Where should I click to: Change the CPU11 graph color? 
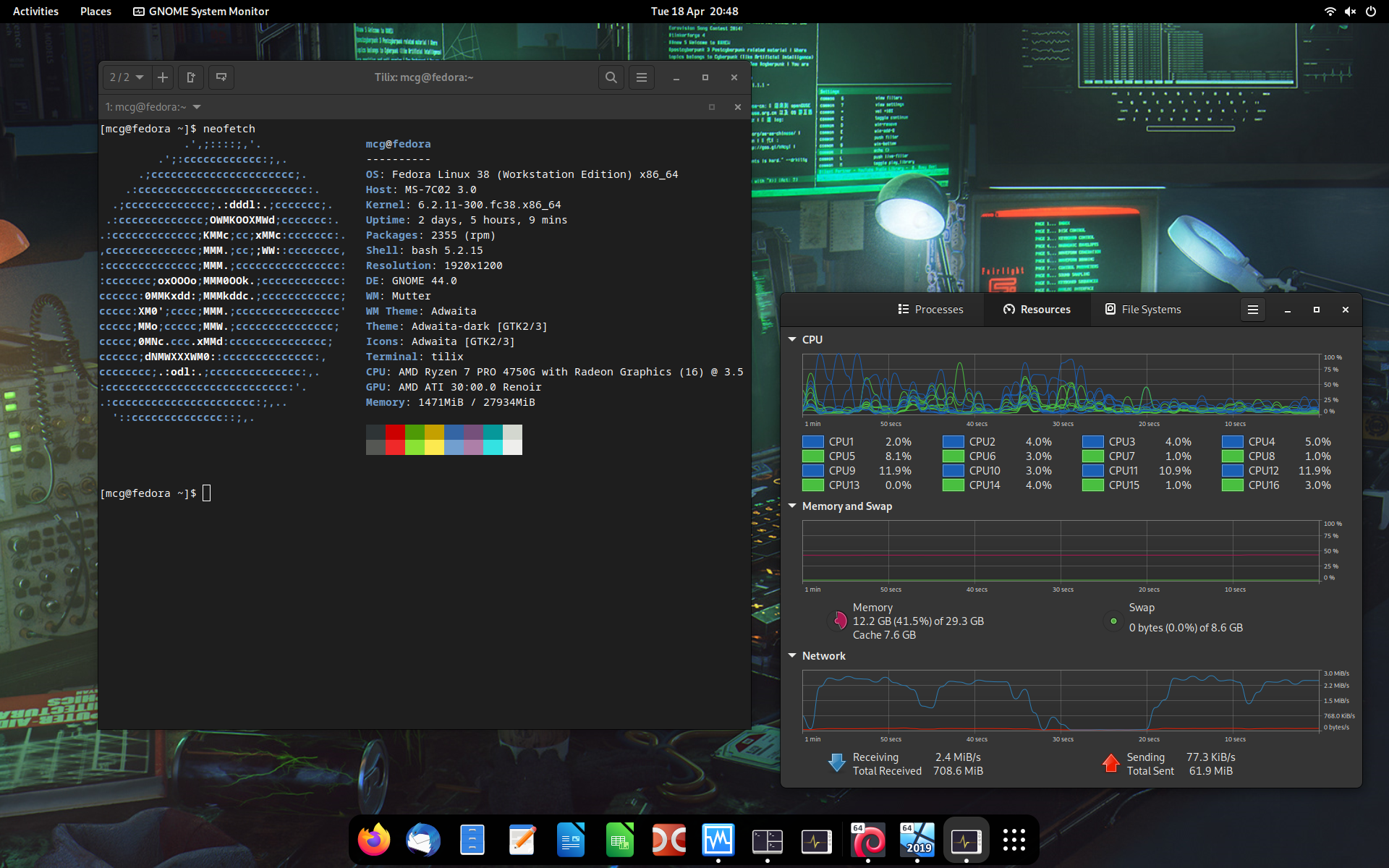(x=1093, y=471)
